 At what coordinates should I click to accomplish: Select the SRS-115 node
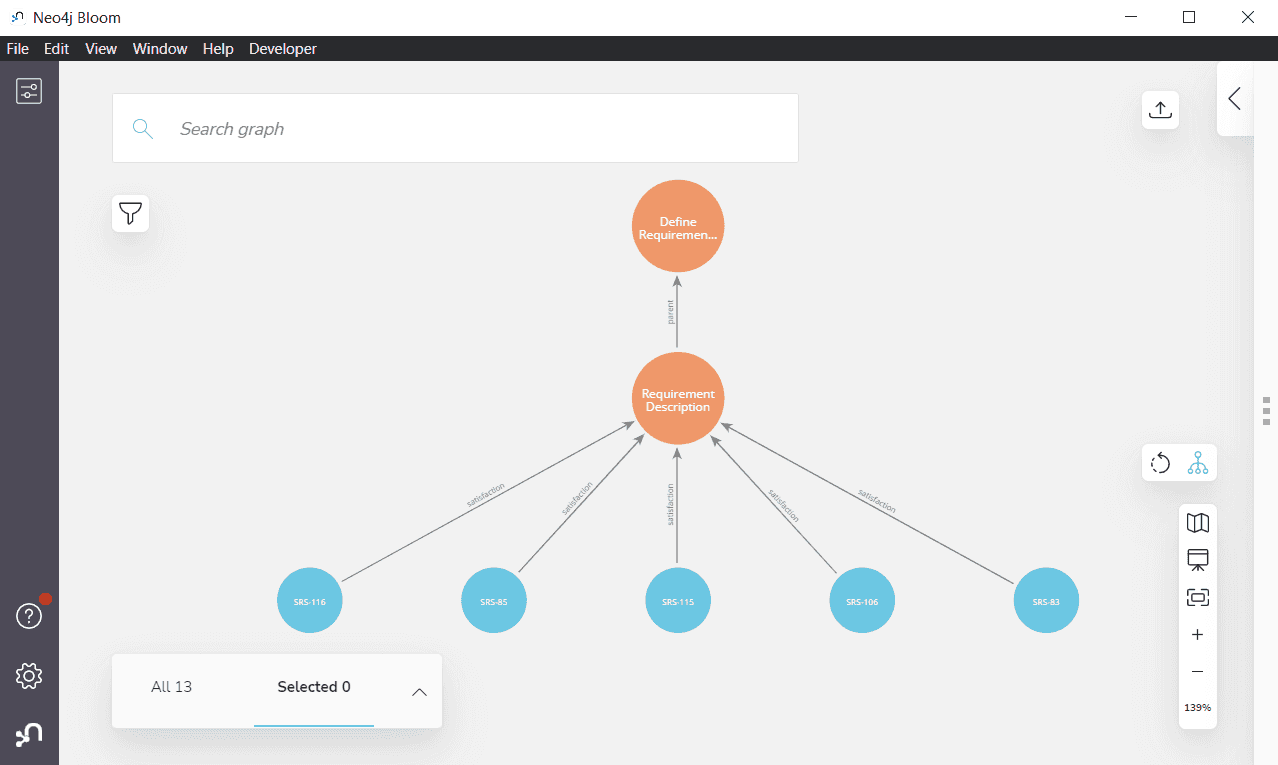point(678,601)
